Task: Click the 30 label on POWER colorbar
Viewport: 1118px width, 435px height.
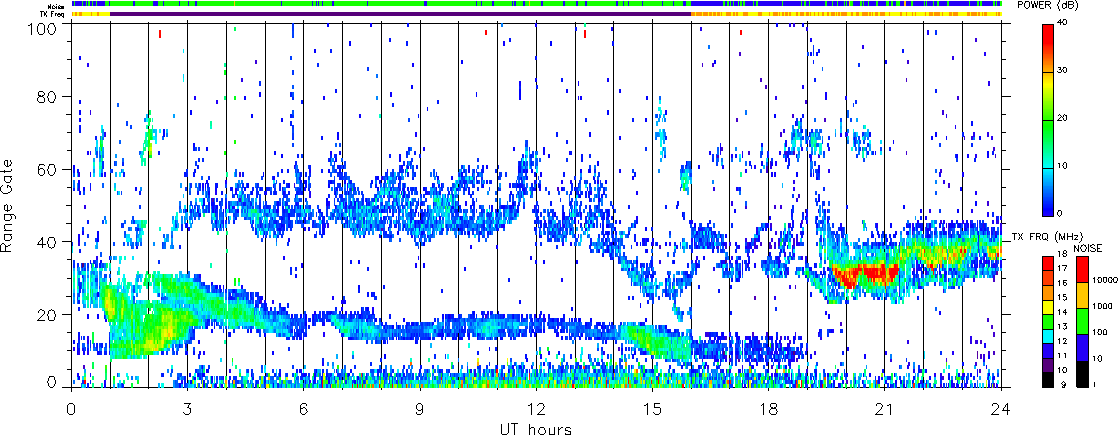Action: coord(1064,71)
